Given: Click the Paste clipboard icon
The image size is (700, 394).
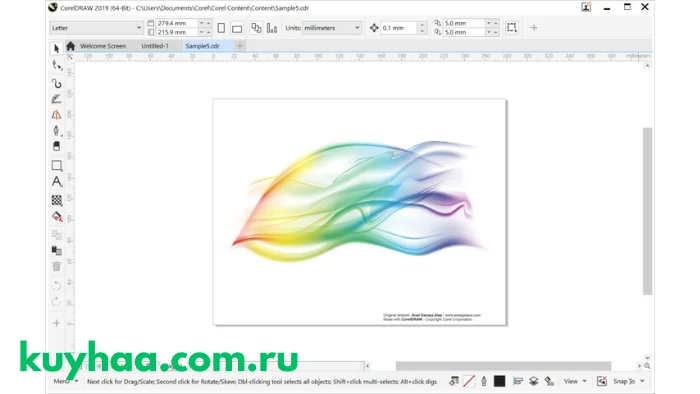Looking at the screenshot, I should tap(56, 250).
